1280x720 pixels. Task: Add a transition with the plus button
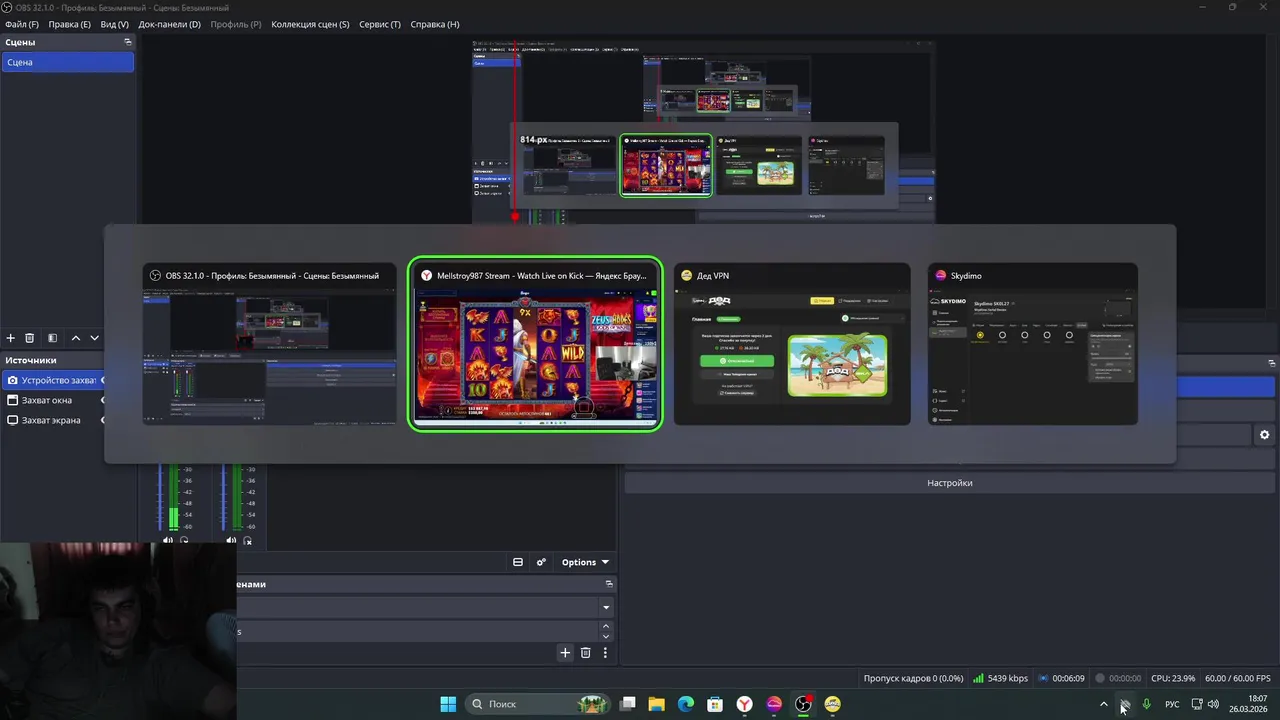click(x=565, y=653)
